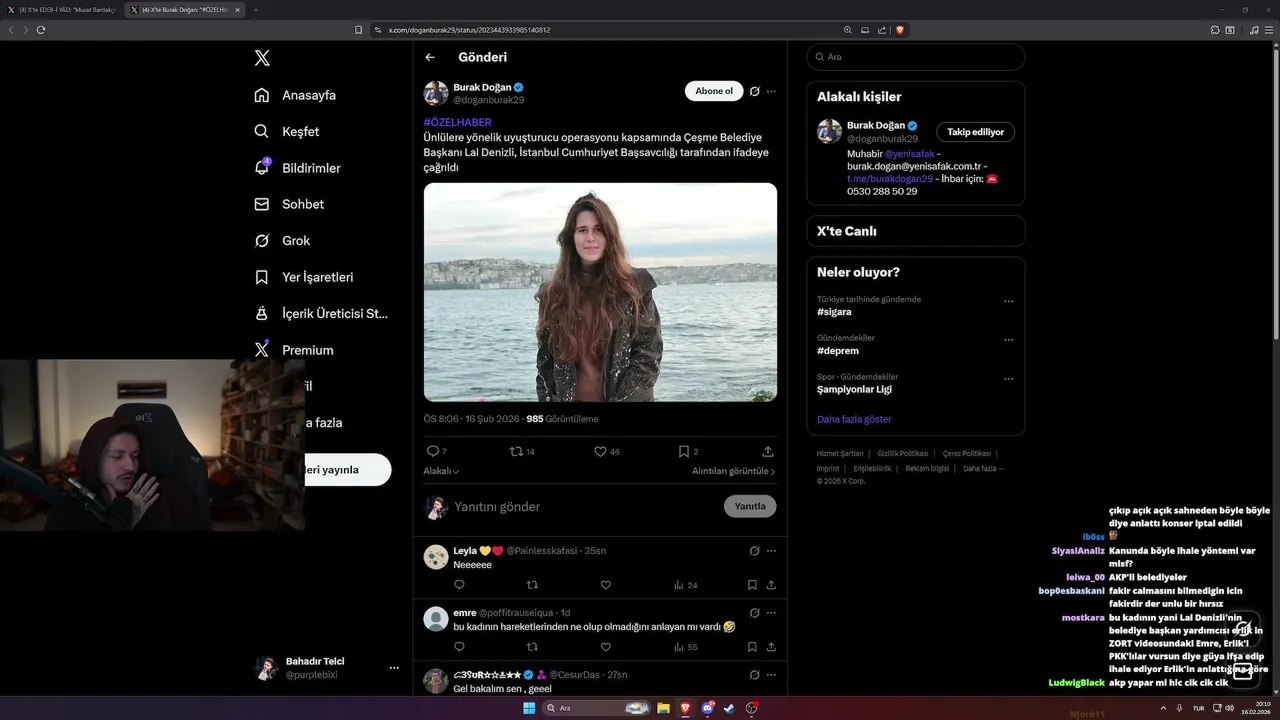
Task: Open the @yenisafak mention link
Action: coord(910,154)
